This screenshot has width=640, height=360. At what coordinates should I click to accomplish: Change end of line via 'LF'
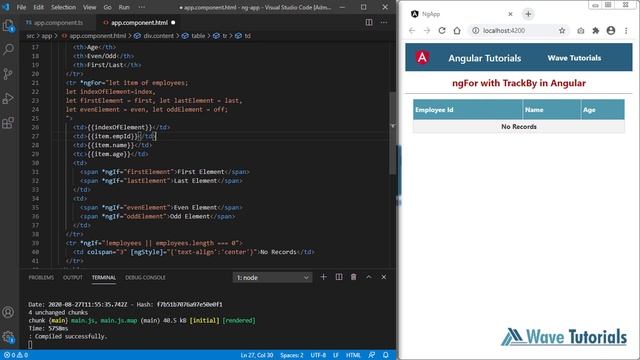point(336,355)
